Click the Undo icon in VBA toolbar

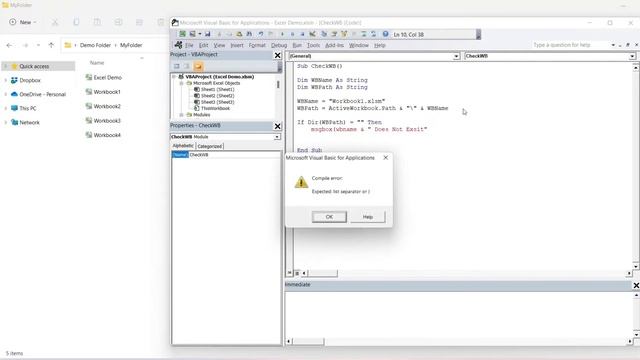coord(260,34)
